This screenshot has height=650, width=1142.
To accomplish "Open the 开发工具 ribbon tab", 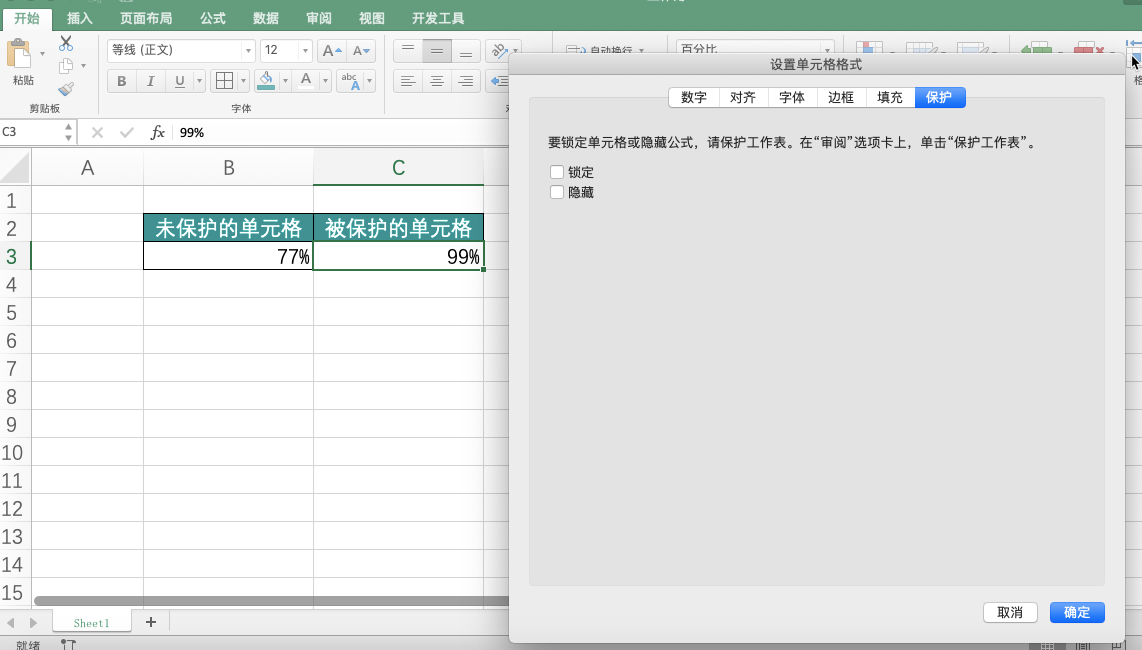I will pos(438,18).
